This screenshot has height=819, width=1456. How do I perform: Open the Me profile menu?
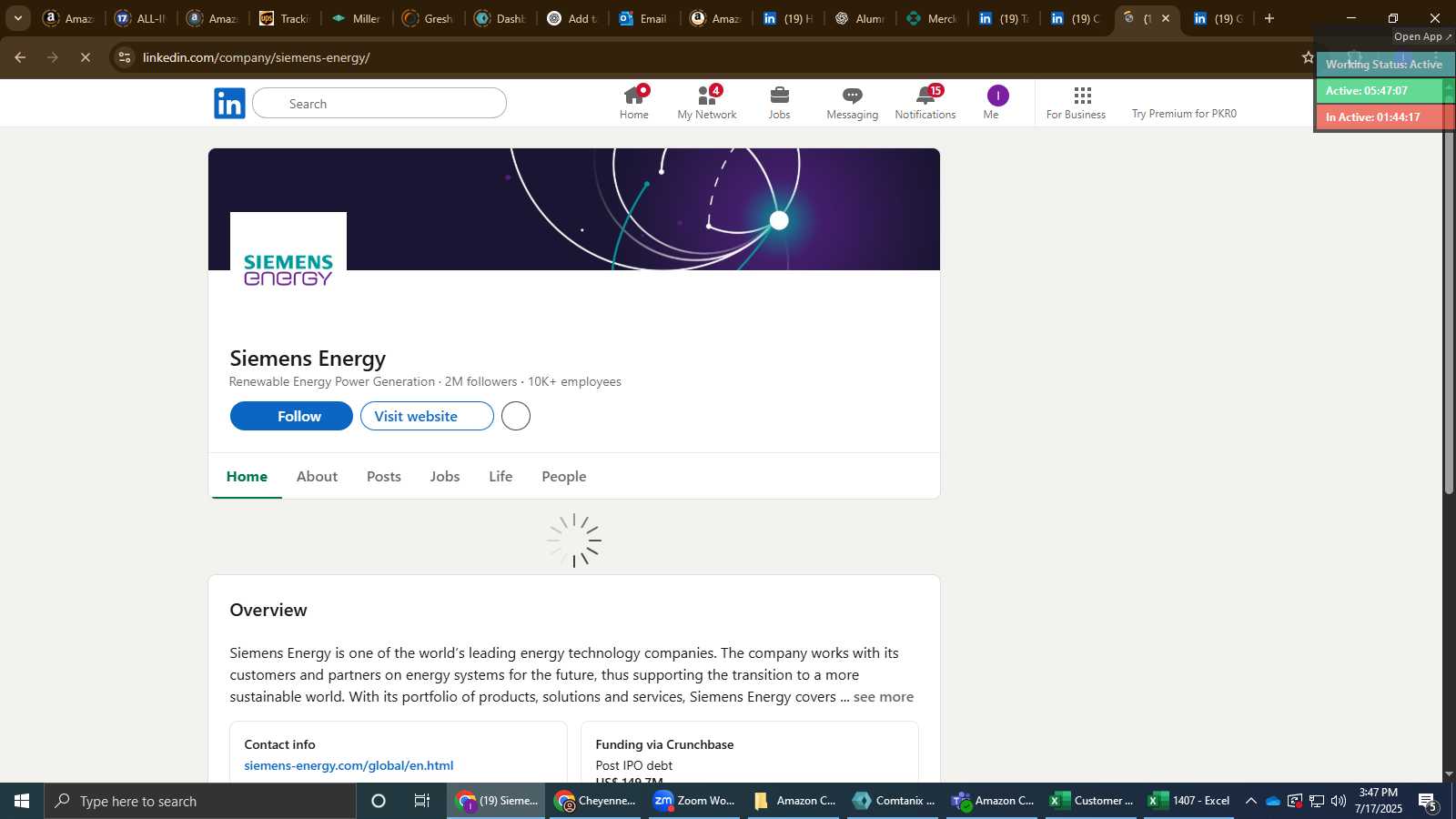tap(997, 103)
